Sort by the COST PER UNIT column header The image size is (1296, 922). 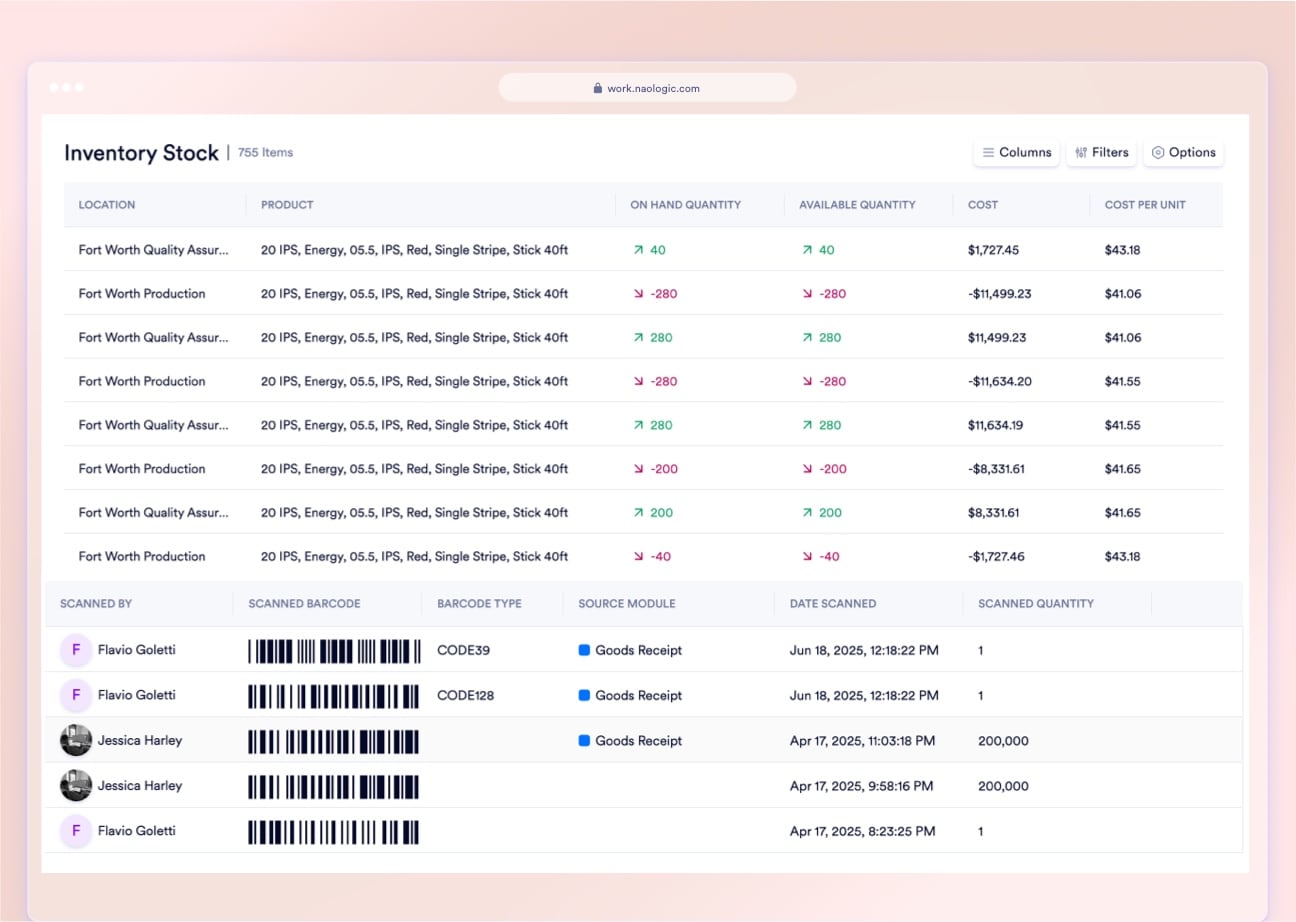[1145, 204]
